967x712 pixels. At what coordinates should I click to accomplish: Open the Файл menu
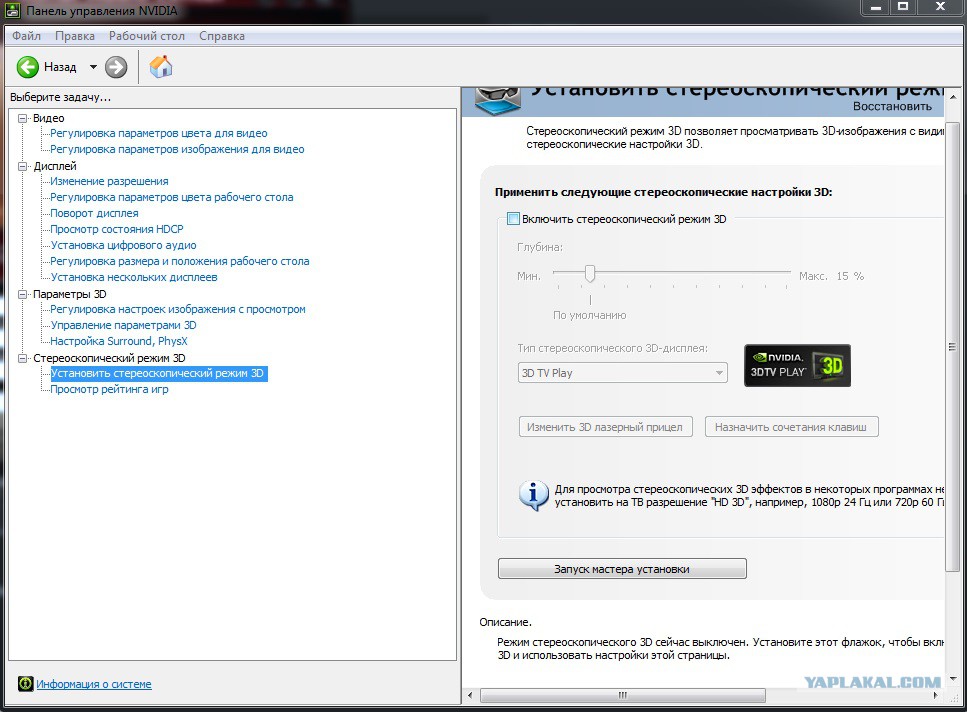pyautogui.click(x=26, y=36)
